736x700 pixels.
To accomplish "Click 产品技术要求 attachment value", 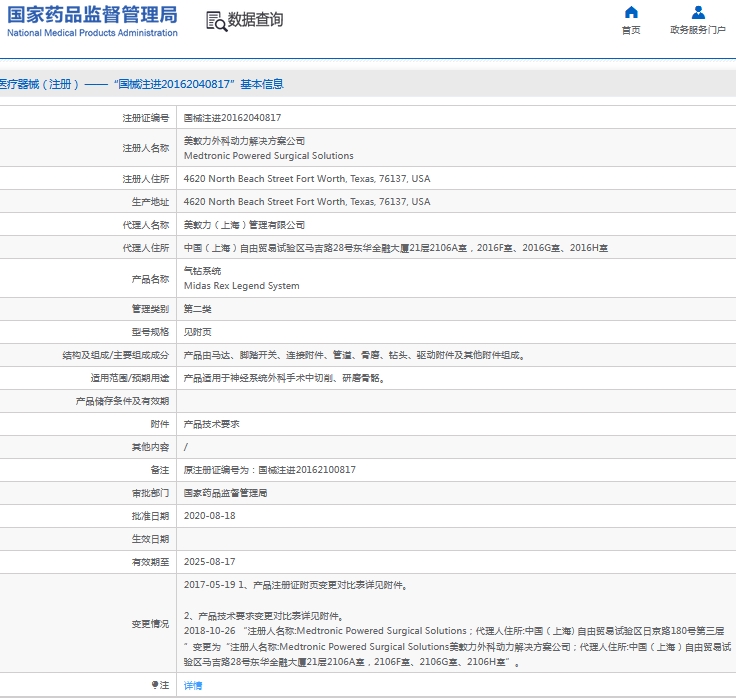I will 211,424.
